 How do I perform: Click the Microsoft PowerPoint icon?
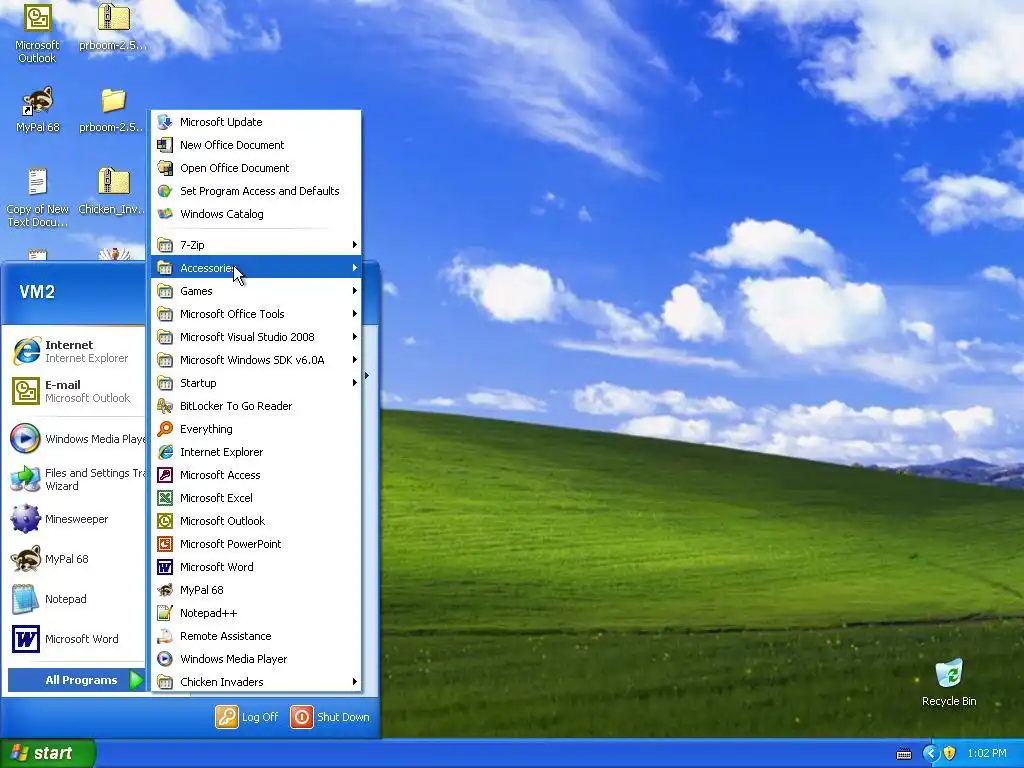[165, 544]
